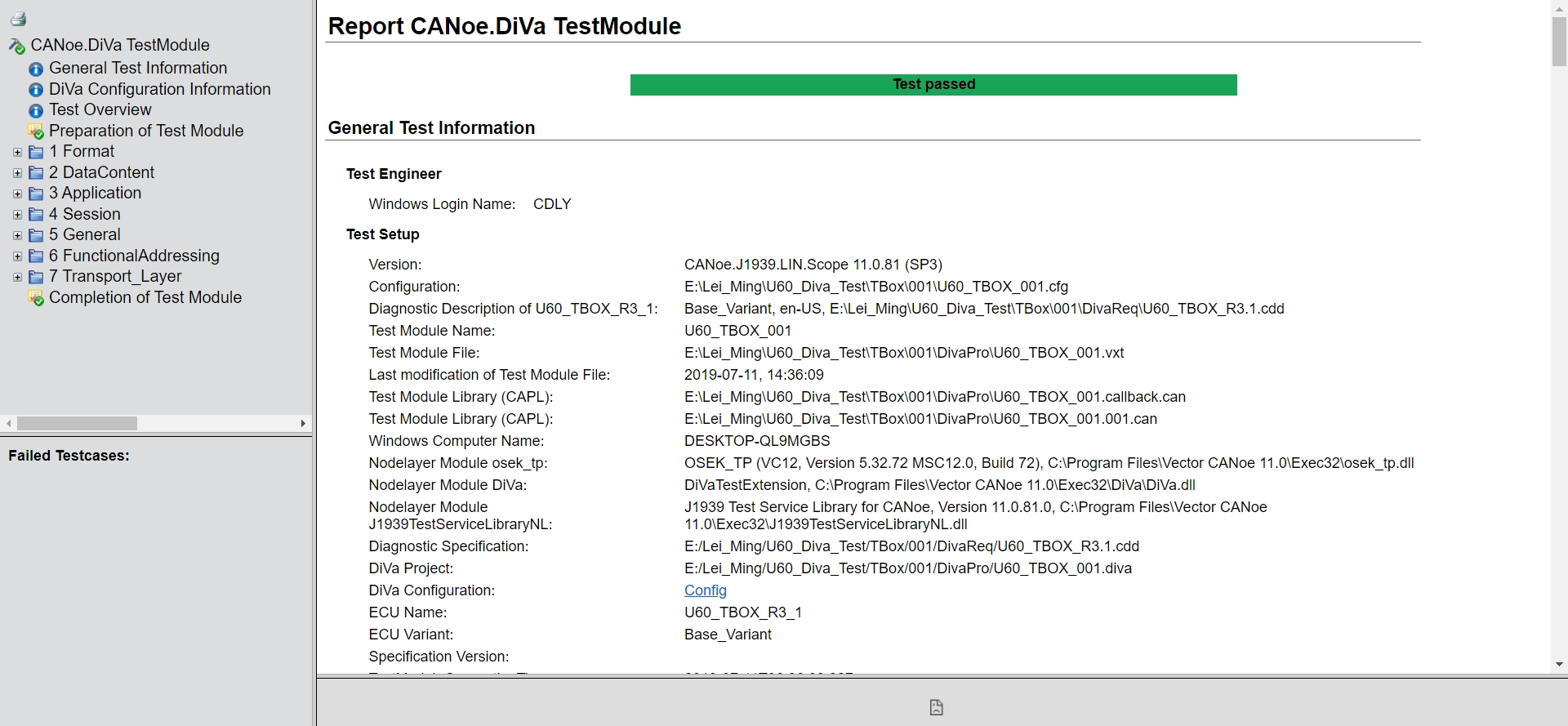
Task: Click the folder icon of 6 FunctionalAddressing
Action: [x=36, y=256]
